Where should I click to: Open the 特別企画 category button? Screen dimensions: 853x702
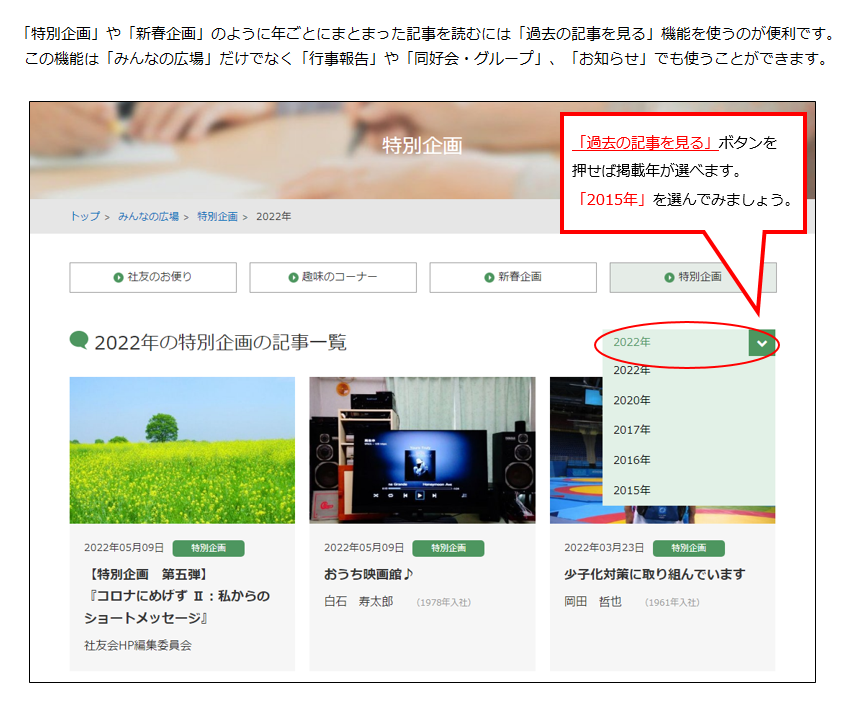tap(693, 278)
